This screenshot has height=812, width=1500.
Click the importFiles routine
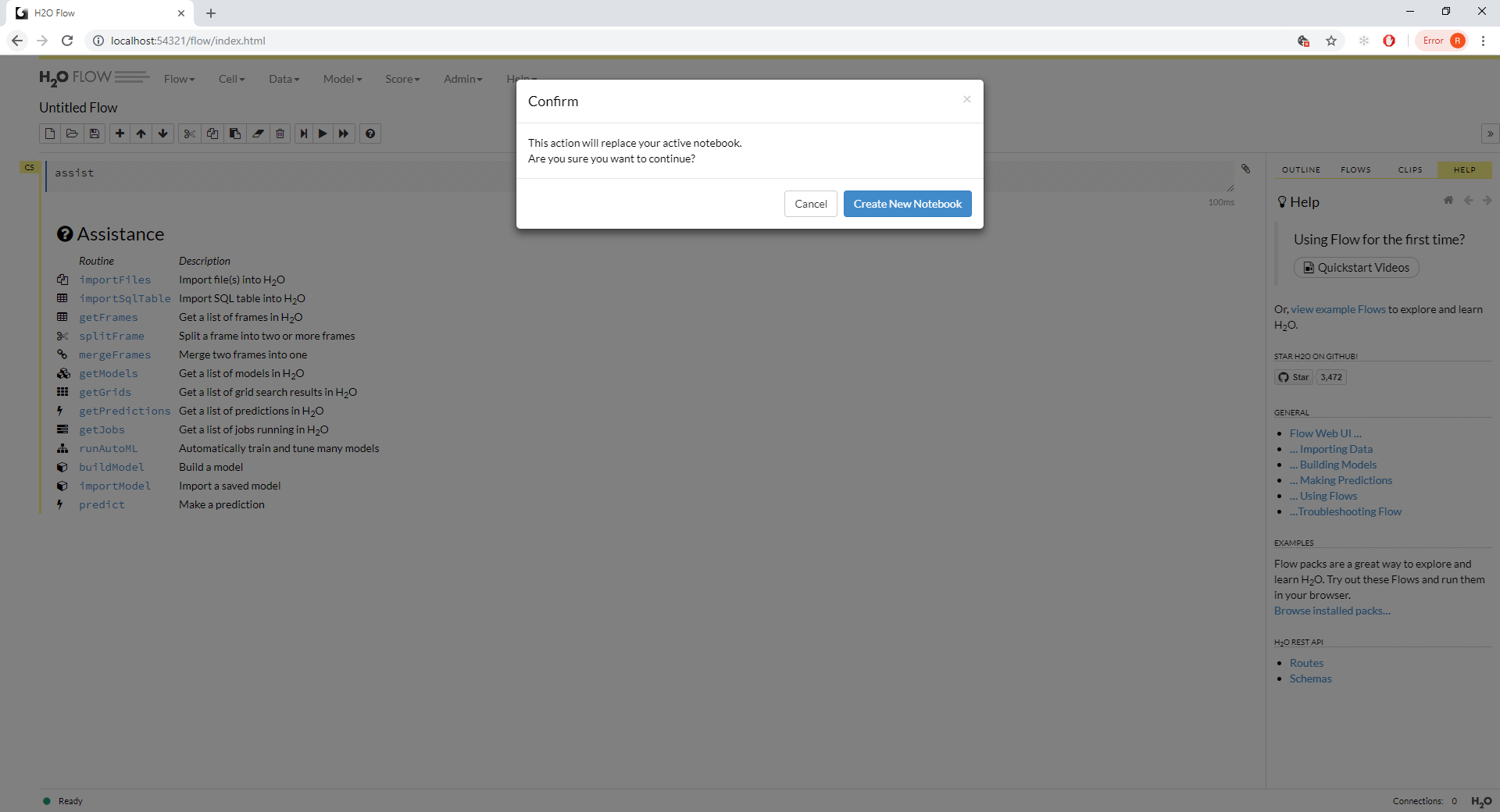[115, 280]
